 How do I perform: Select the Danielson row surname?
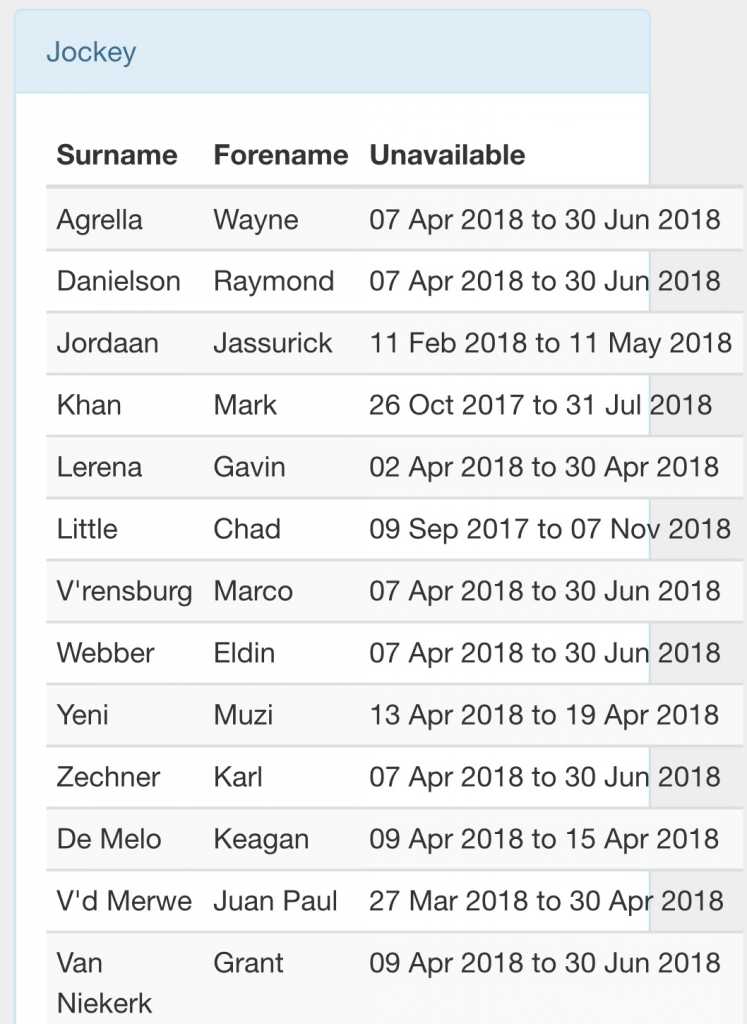click(x=119, y=281)
